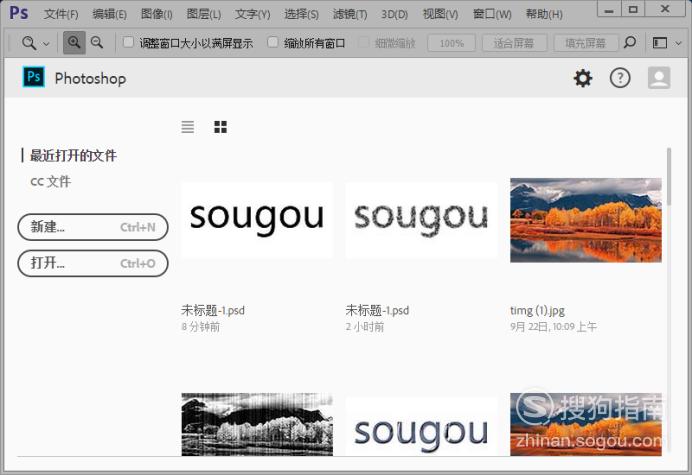Open the blue sougou thumbnail in second row
The image size is (692, 475).
point(421,426)
